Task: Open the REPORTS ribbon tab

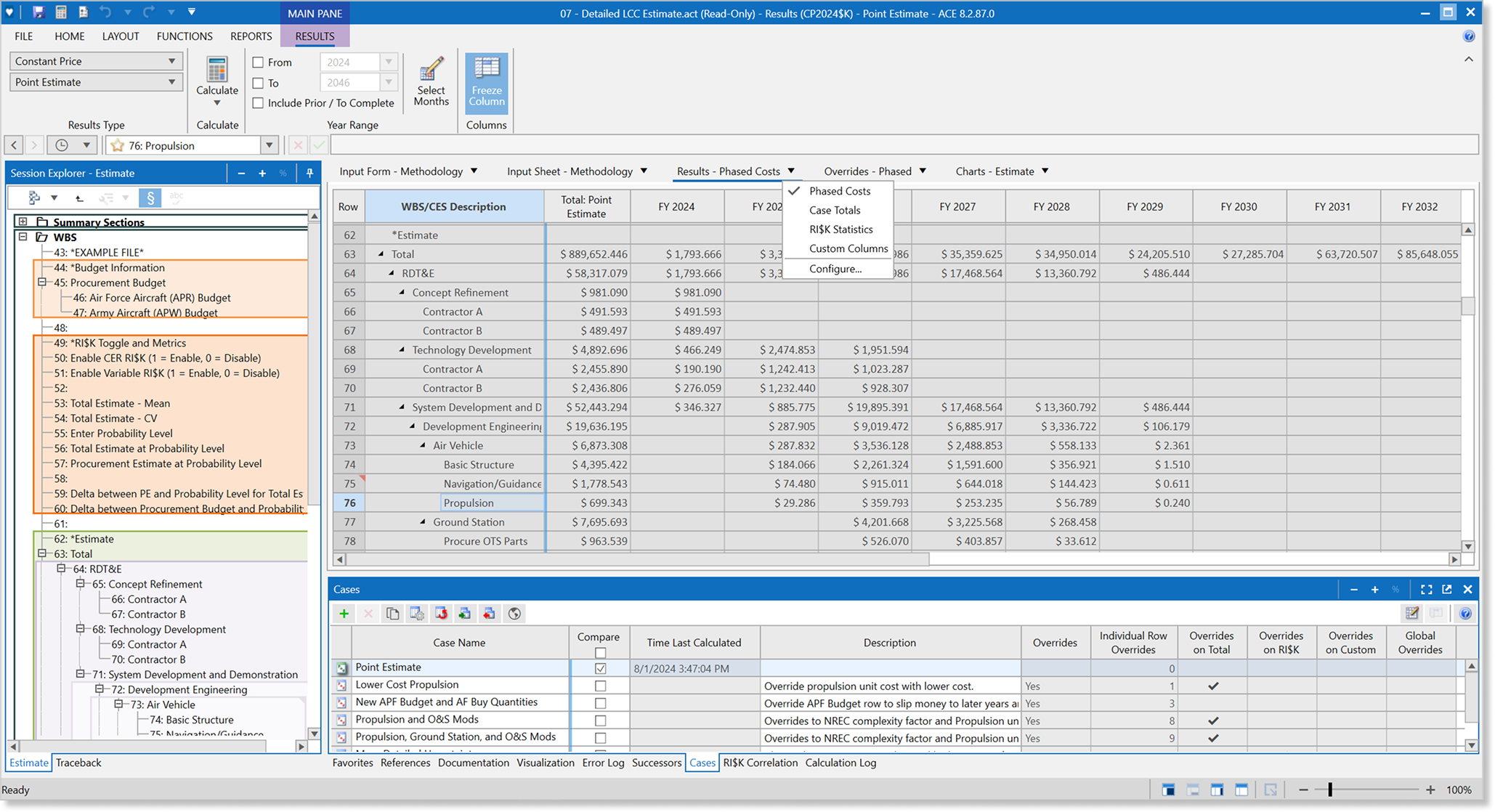Action: (251, 36)
